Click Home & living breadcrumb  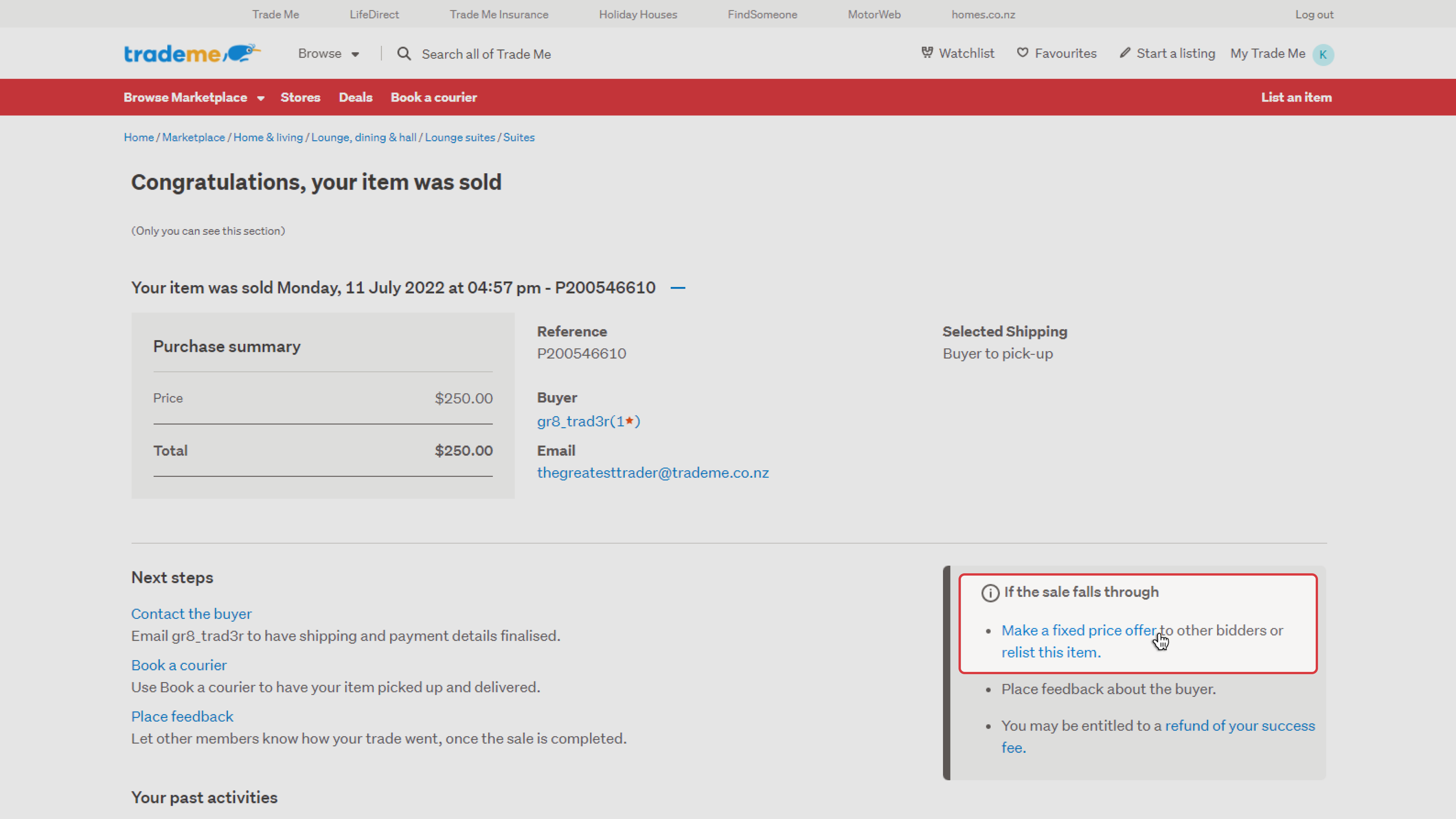click(x=268, y=137)
